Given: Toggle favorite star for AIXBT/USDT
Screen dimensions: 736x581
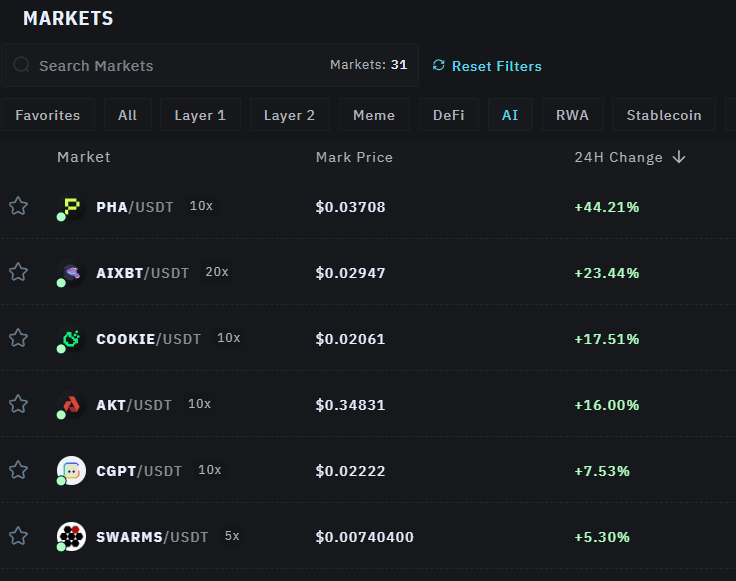Looking at the screenshot, I should [18, 272].
